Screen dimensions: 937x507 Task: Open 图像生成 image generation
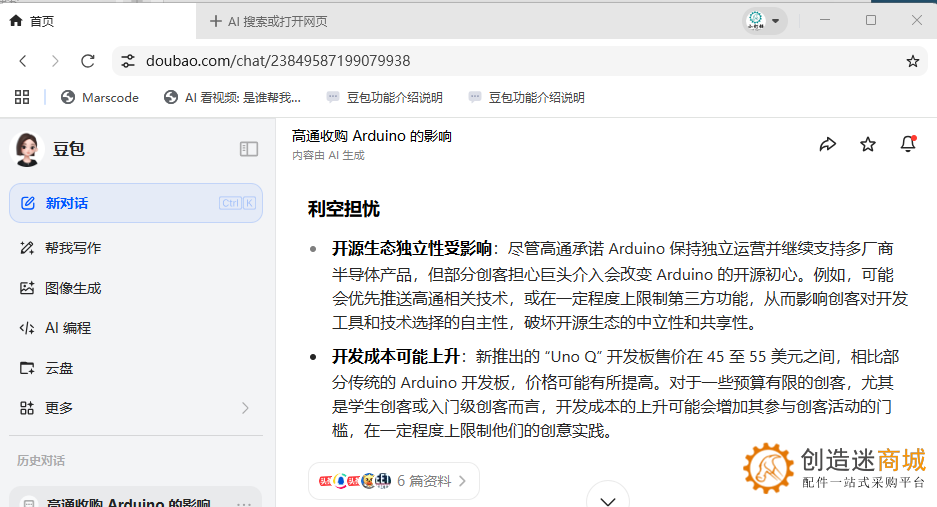(x=73, y=288)
